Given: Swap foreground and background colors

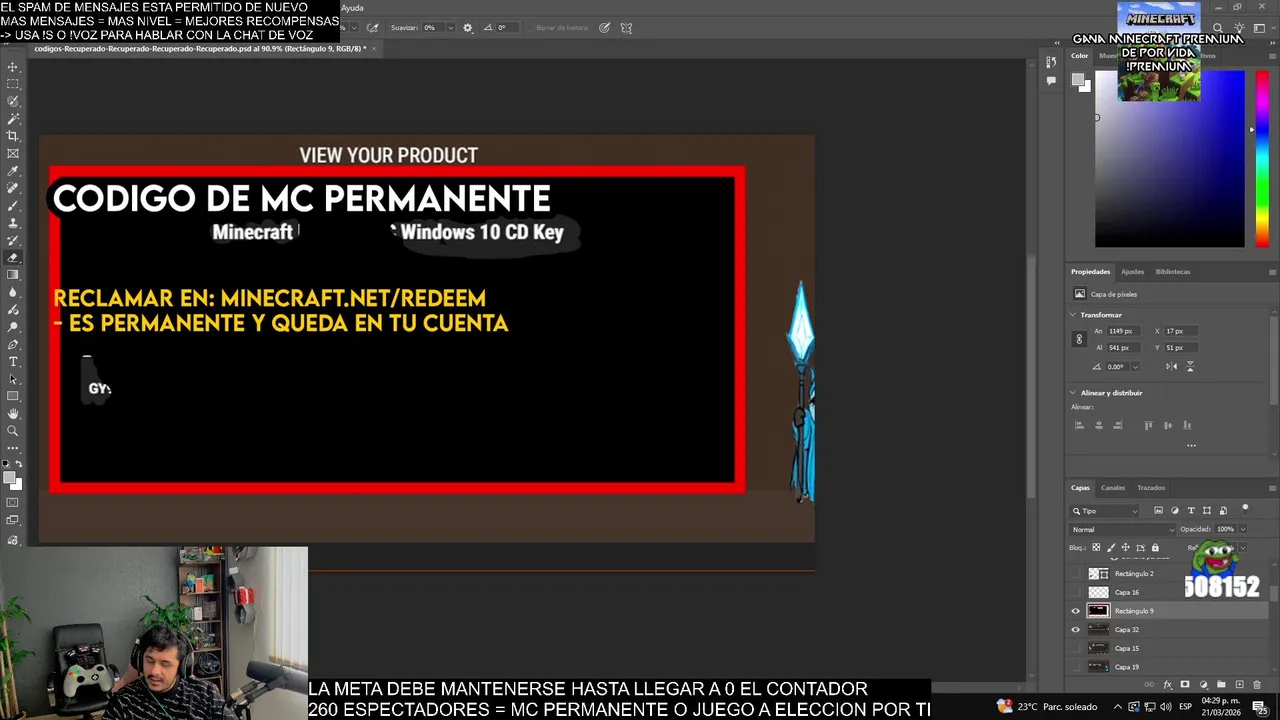Looking at the screenshot, I should pyautogui.click(x=20, y=464).
